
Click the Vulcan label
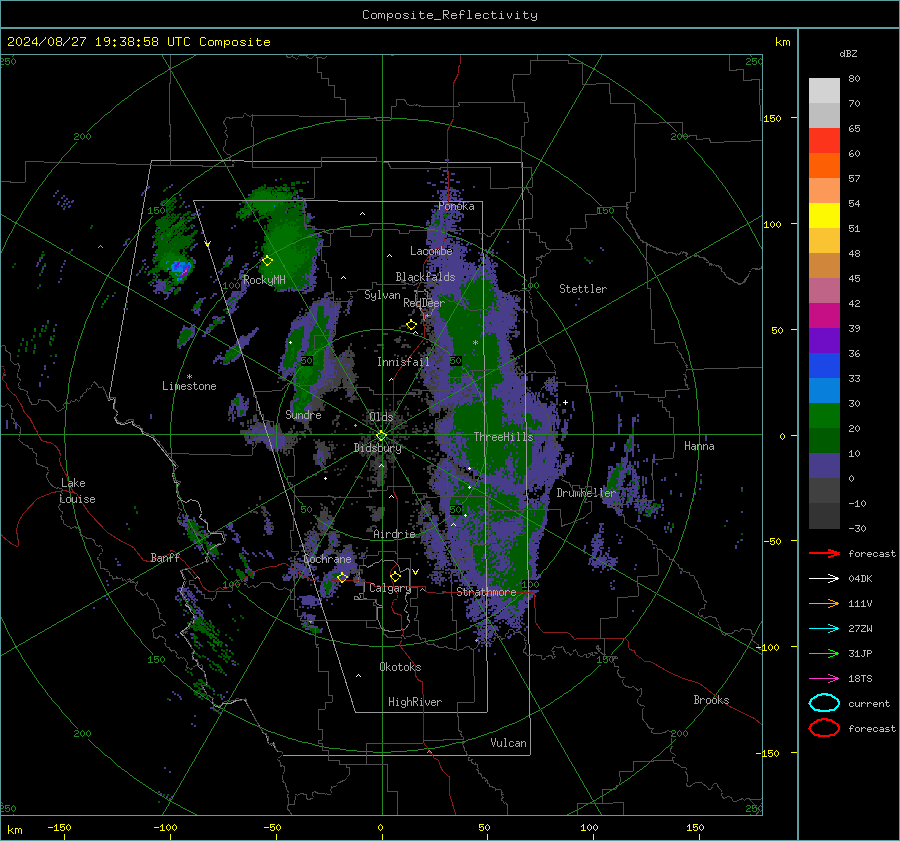tap(508, 743)
